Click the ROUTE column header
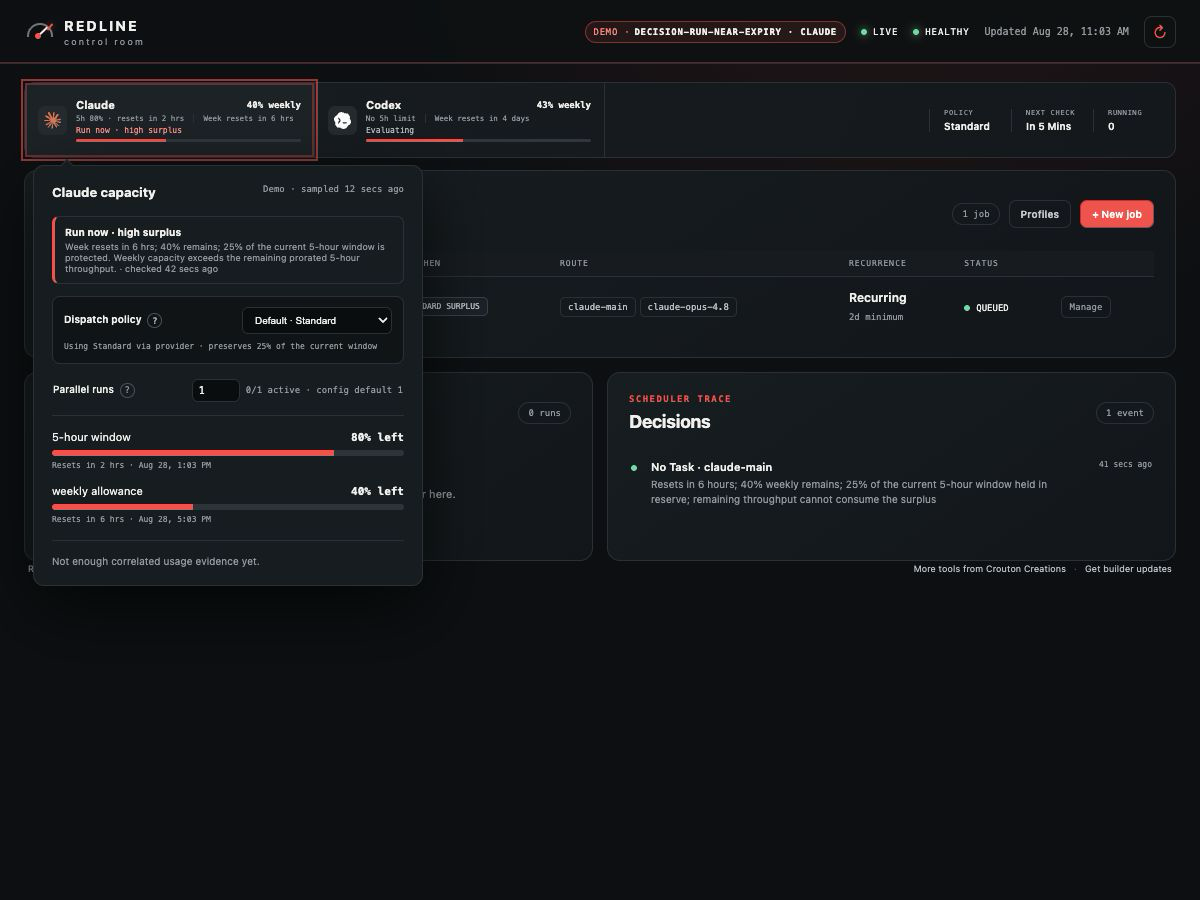Viewport: 1200px width, 900px height. pos(574,263)
